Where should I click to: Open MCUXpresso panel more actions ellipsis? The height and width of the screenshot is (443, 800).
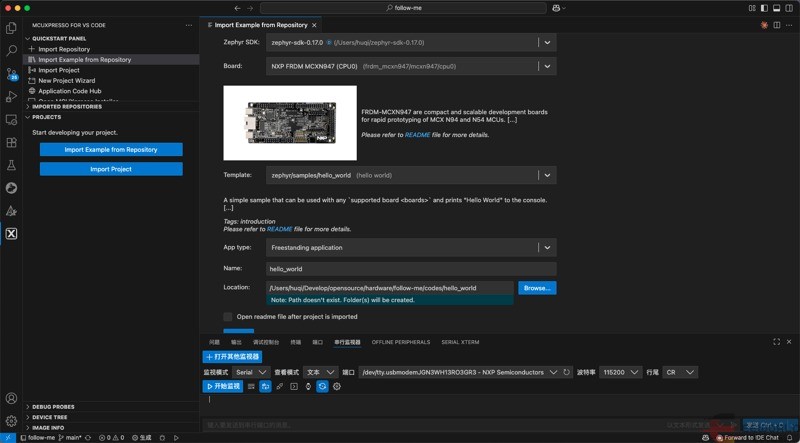click(189, 25)
